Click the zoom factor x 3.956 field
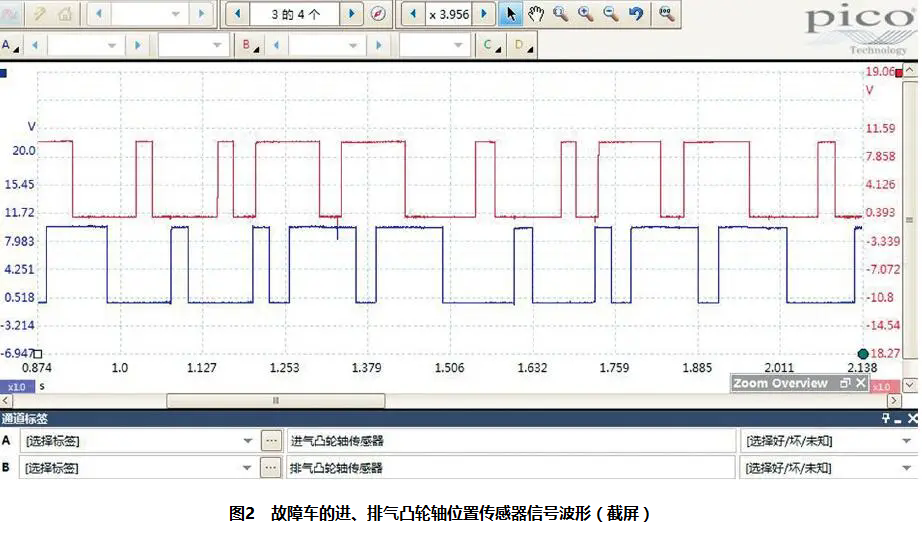 [x=449, y=14]
